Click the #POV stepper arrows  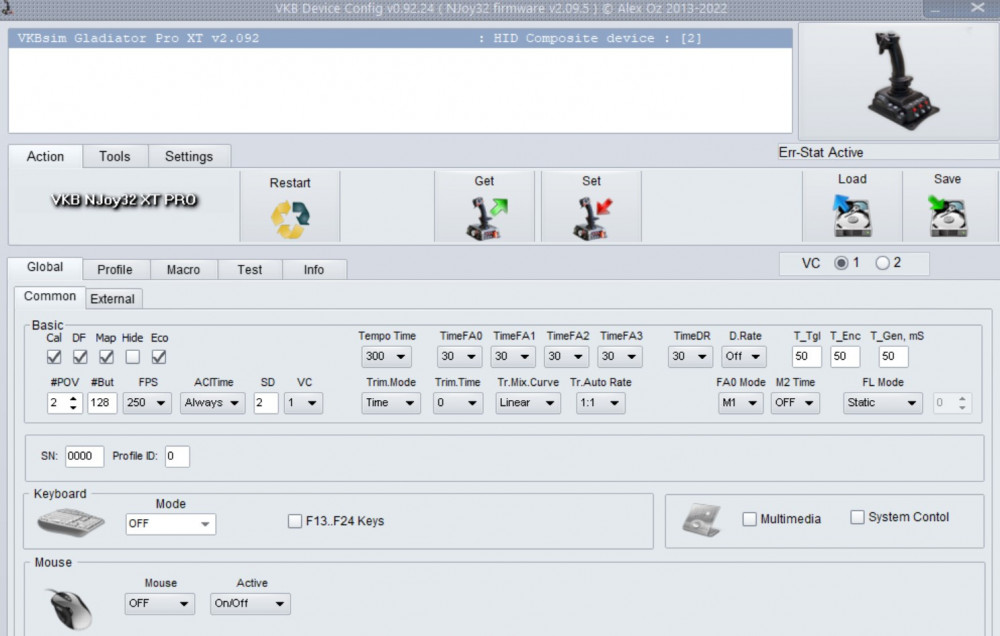click(73, 403)
